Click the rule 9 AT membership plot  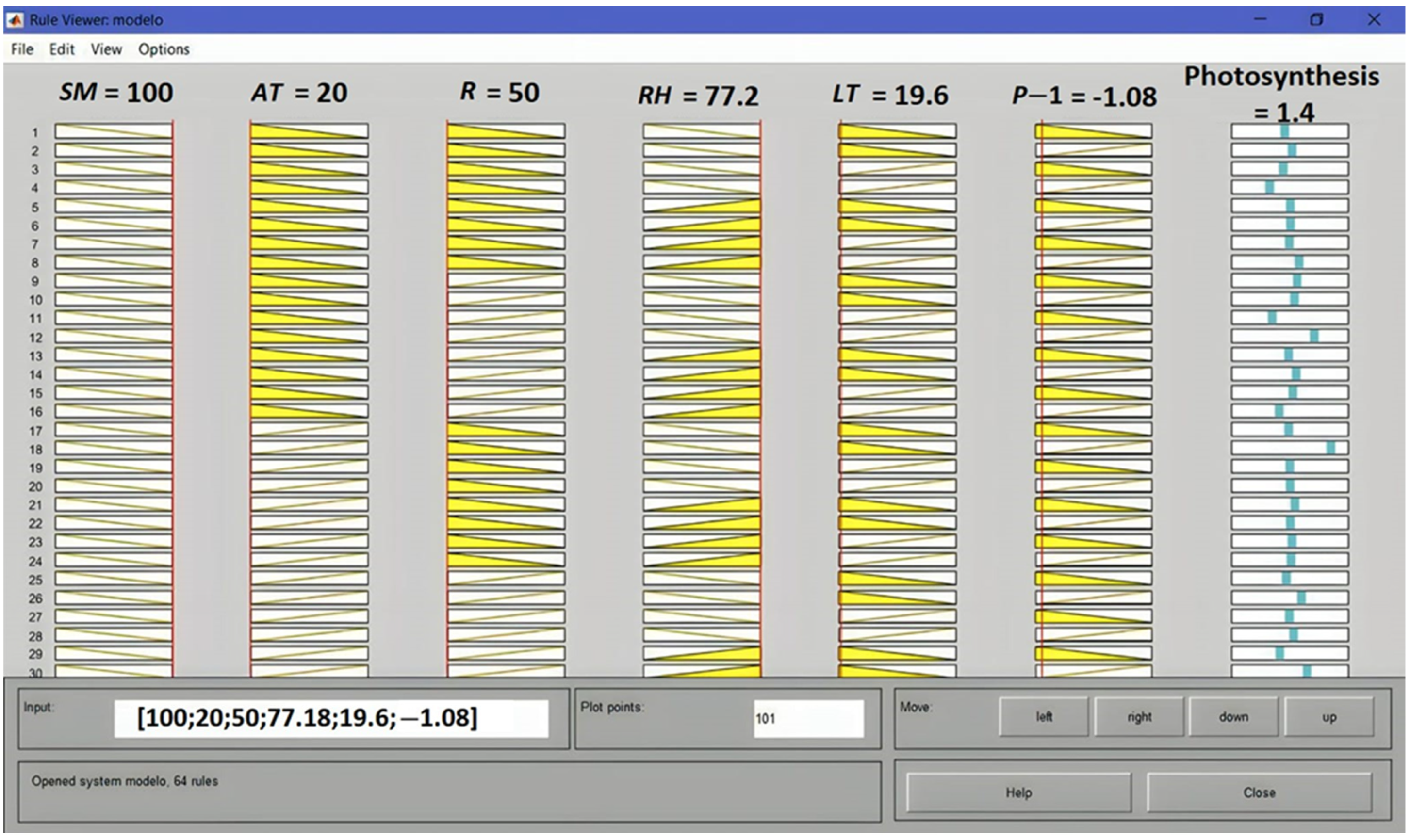[309, 281]
